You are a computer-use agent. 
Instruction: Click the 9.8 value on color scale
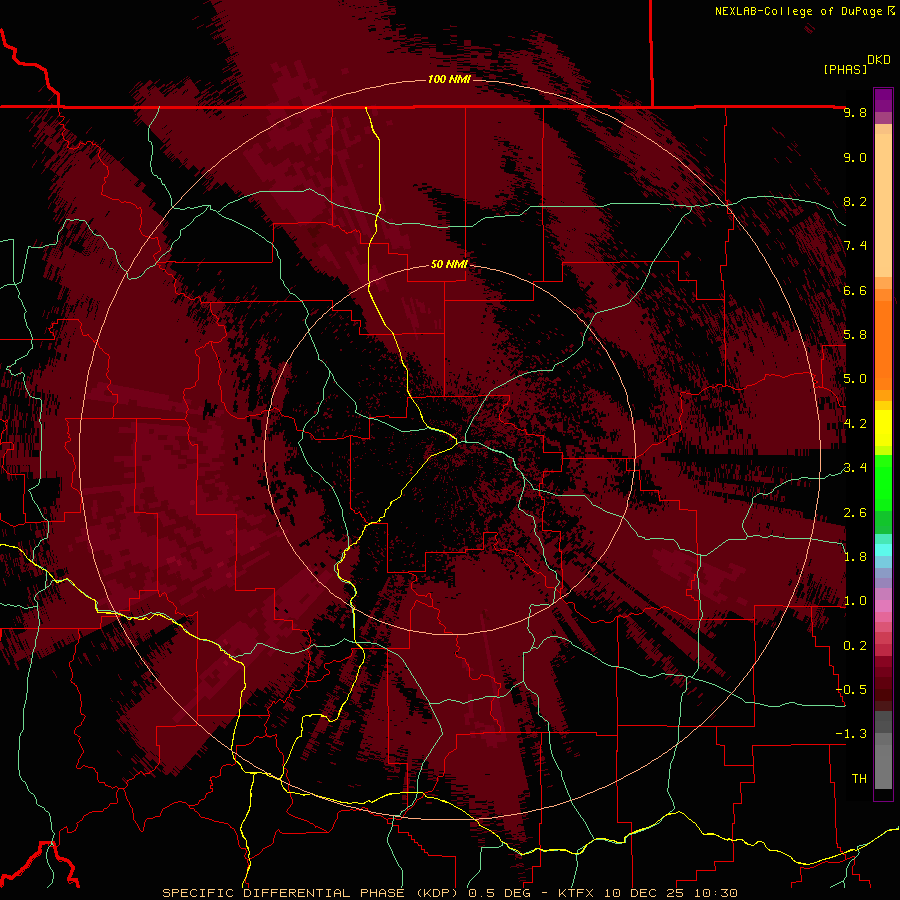point(855,113)
